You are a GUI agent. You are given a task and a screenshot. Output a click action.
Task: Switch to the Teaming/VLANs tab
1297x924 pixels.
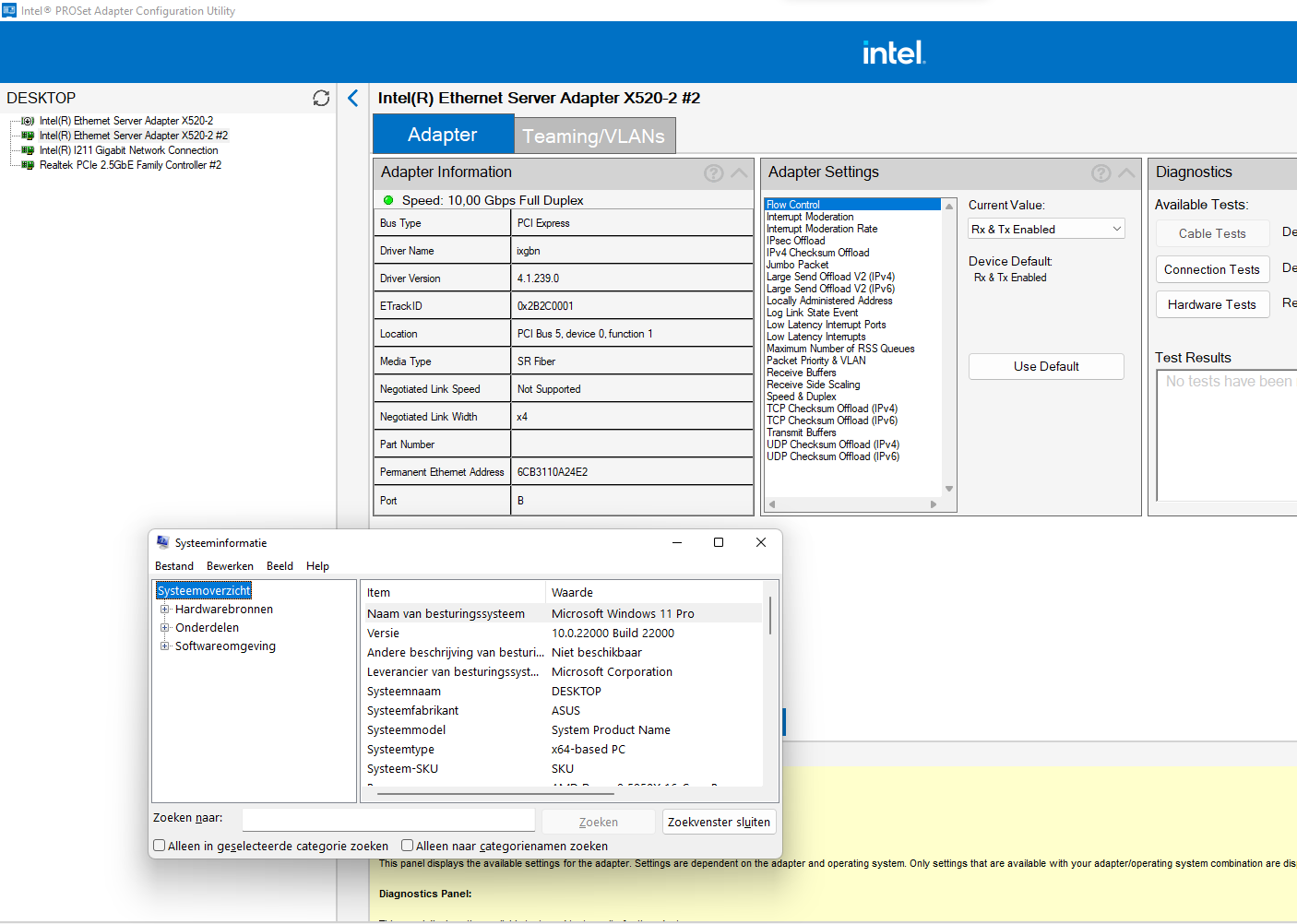594,136
